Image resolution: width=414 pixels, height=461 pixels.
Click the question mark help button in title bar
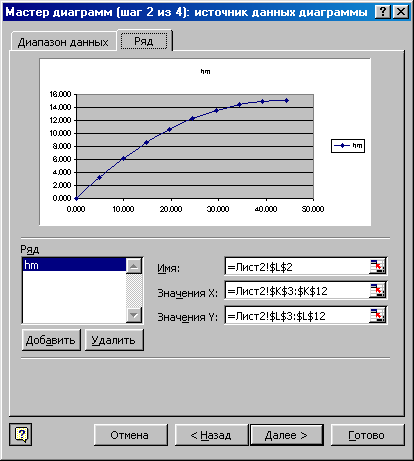pyautogui.click(x=383, y=12)
